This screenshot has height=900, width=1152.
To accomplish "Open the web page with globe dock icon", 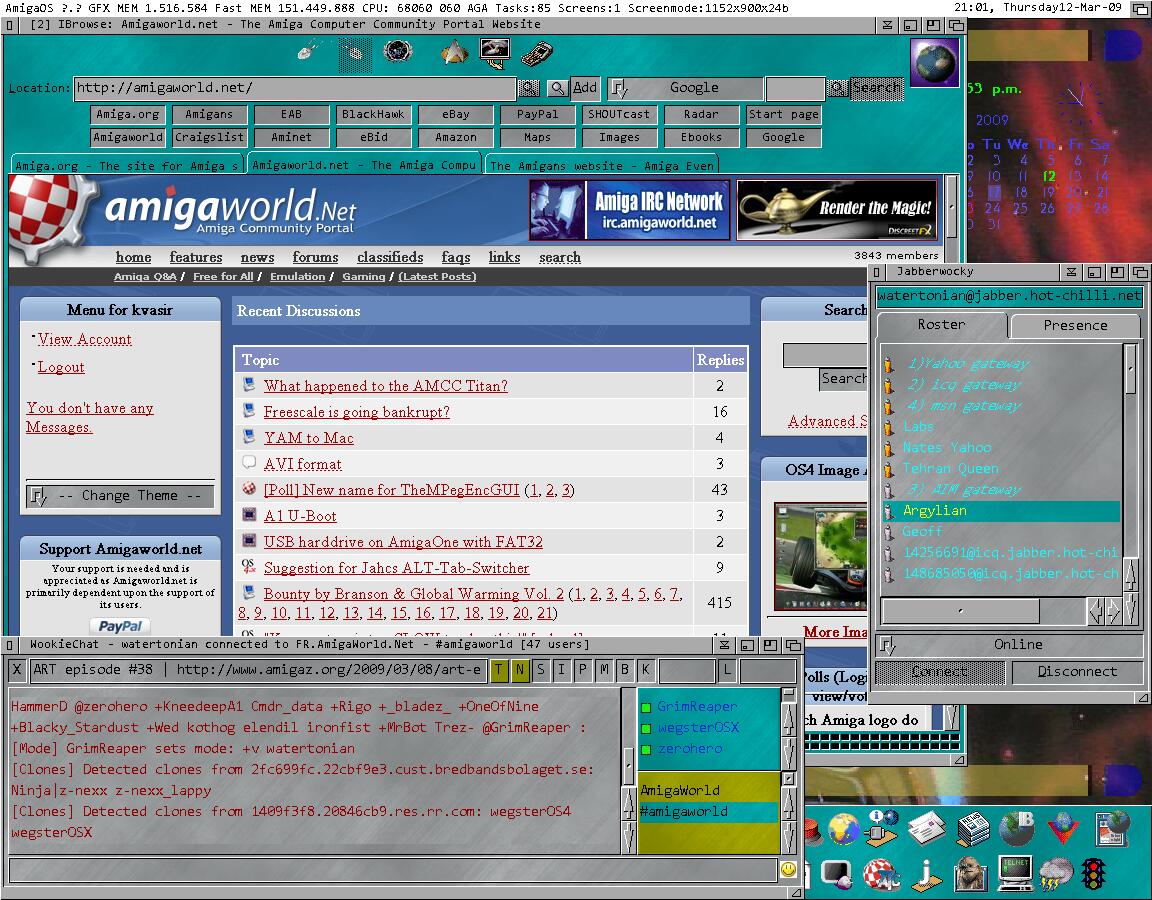I will point(1111,828).
